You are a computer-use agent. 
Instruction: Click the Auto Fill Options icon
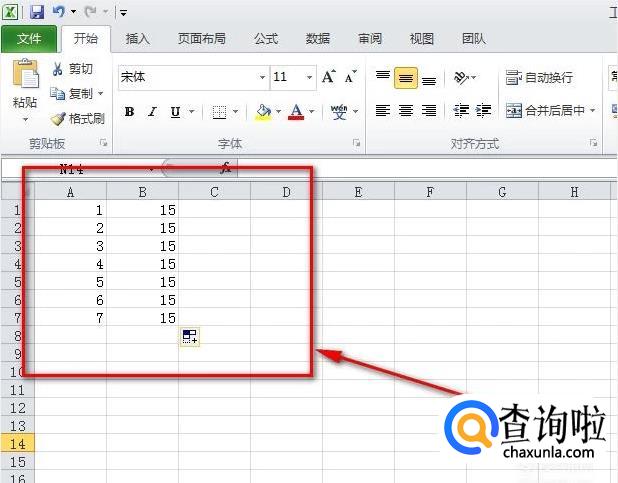190,337
